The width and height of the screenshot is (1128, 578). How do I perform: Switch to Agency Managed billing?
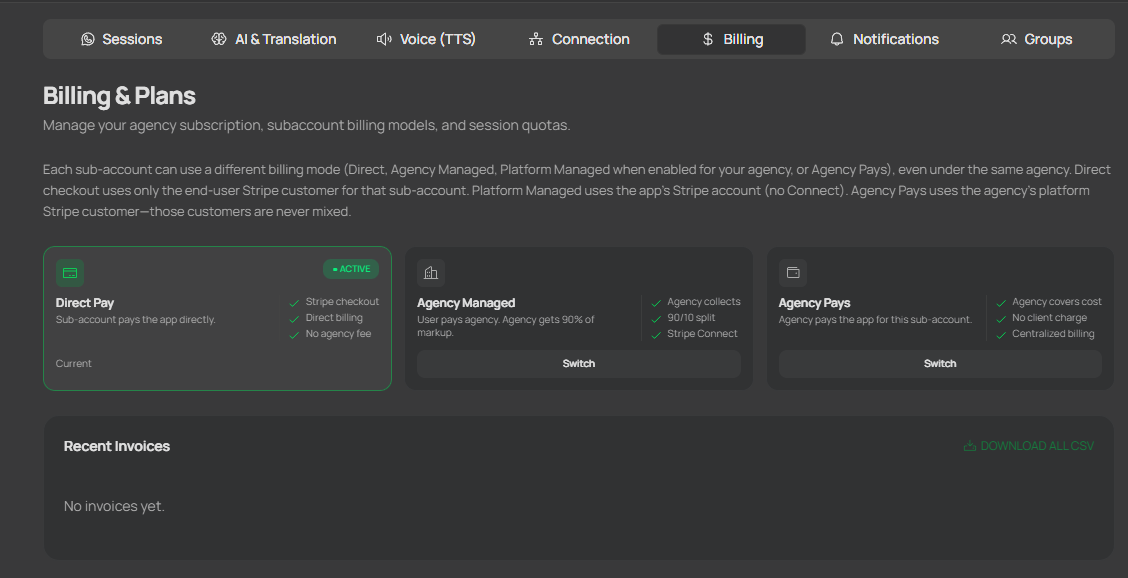579,364
